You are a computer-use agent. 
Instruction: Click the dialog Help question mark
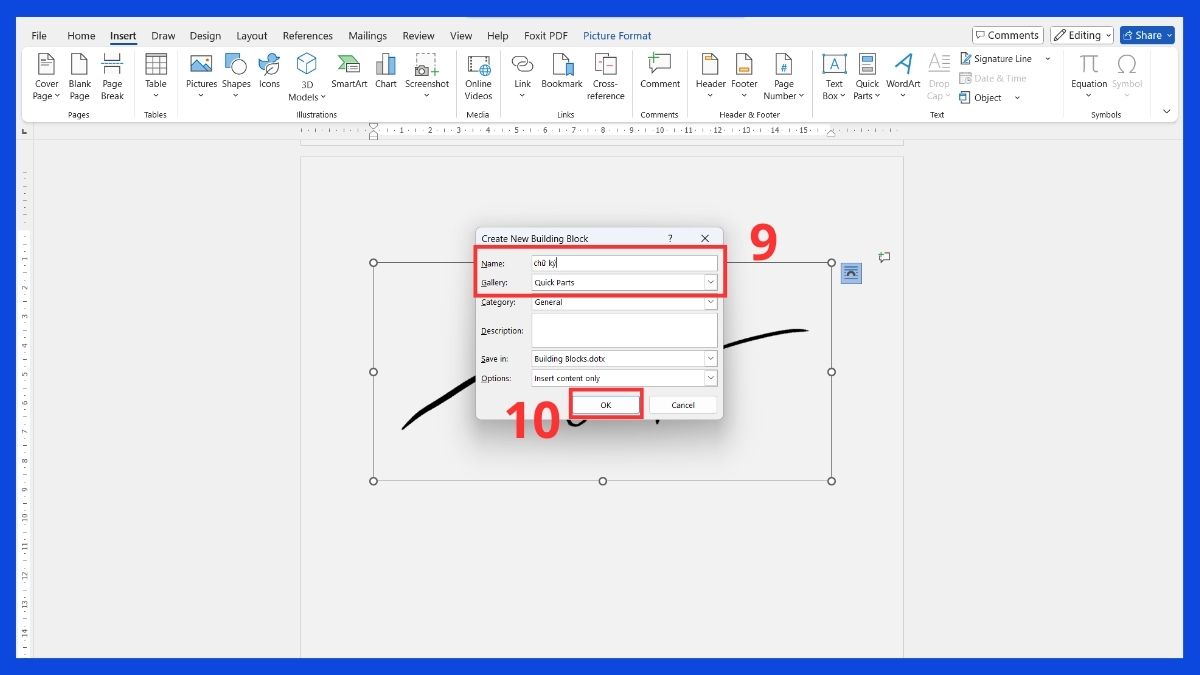point(670,238)
